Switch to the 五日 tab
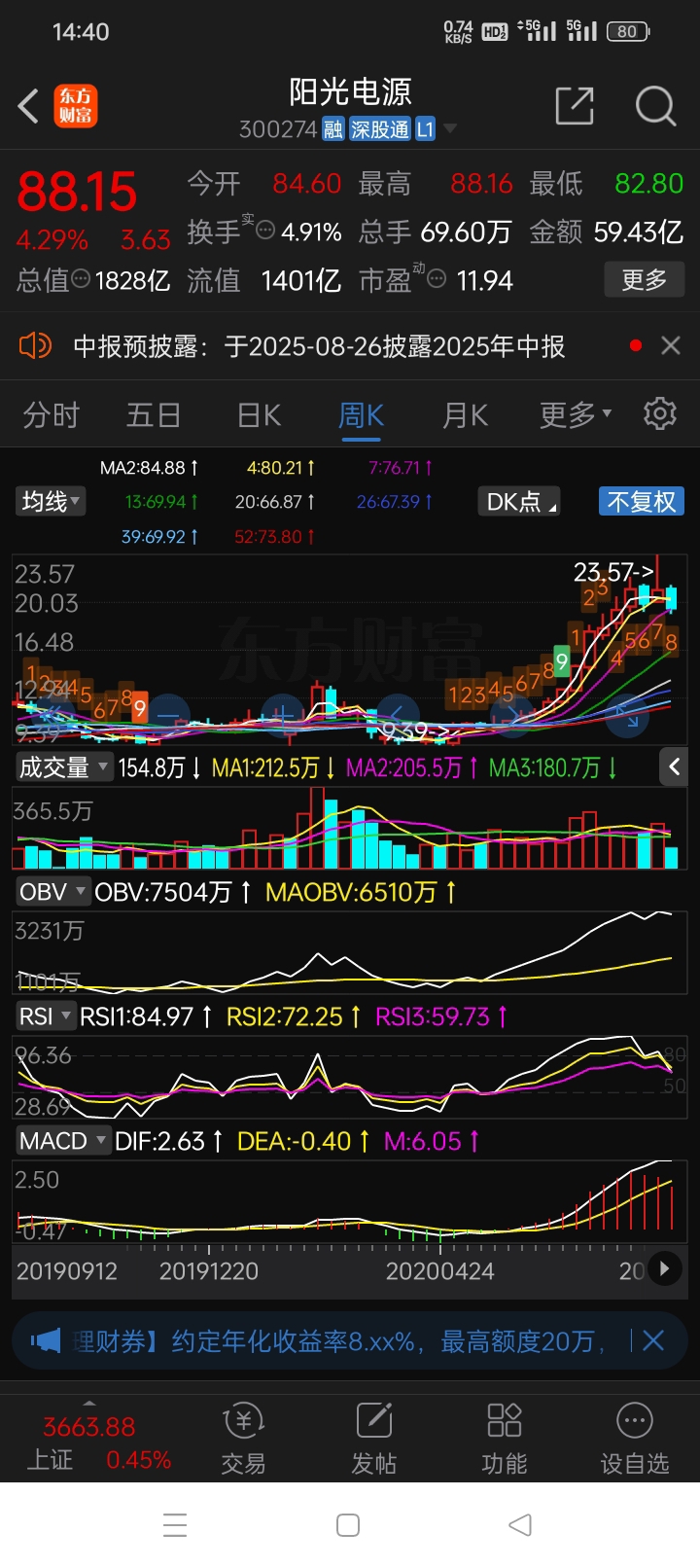 (x=154, y=415)
